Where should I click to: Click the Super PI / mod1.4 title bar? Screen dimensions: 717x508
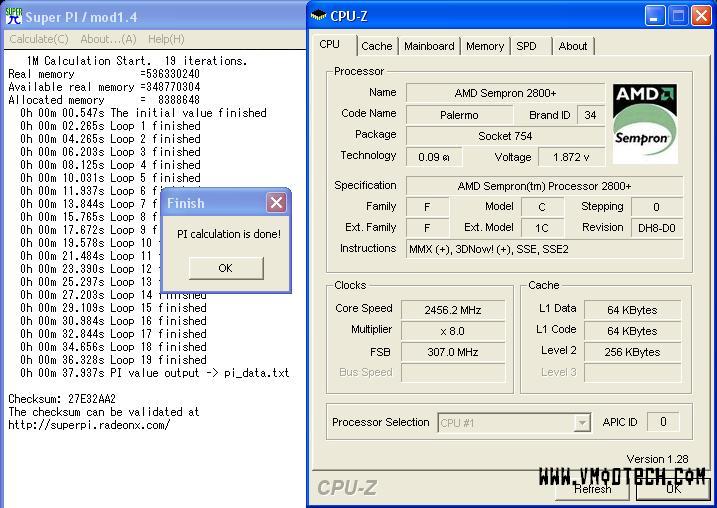153,16
